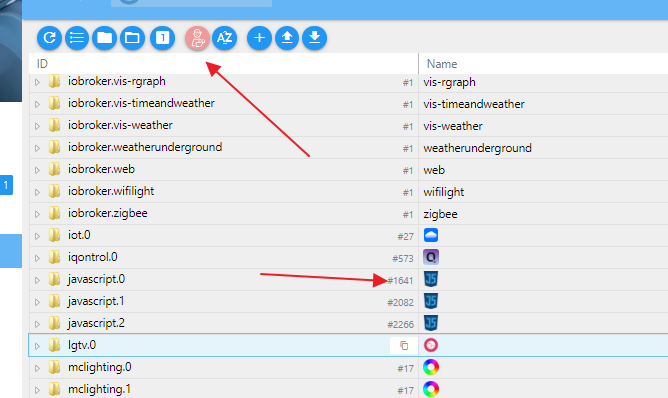Expand iobroker.wifilight tree node

point(37,192)
